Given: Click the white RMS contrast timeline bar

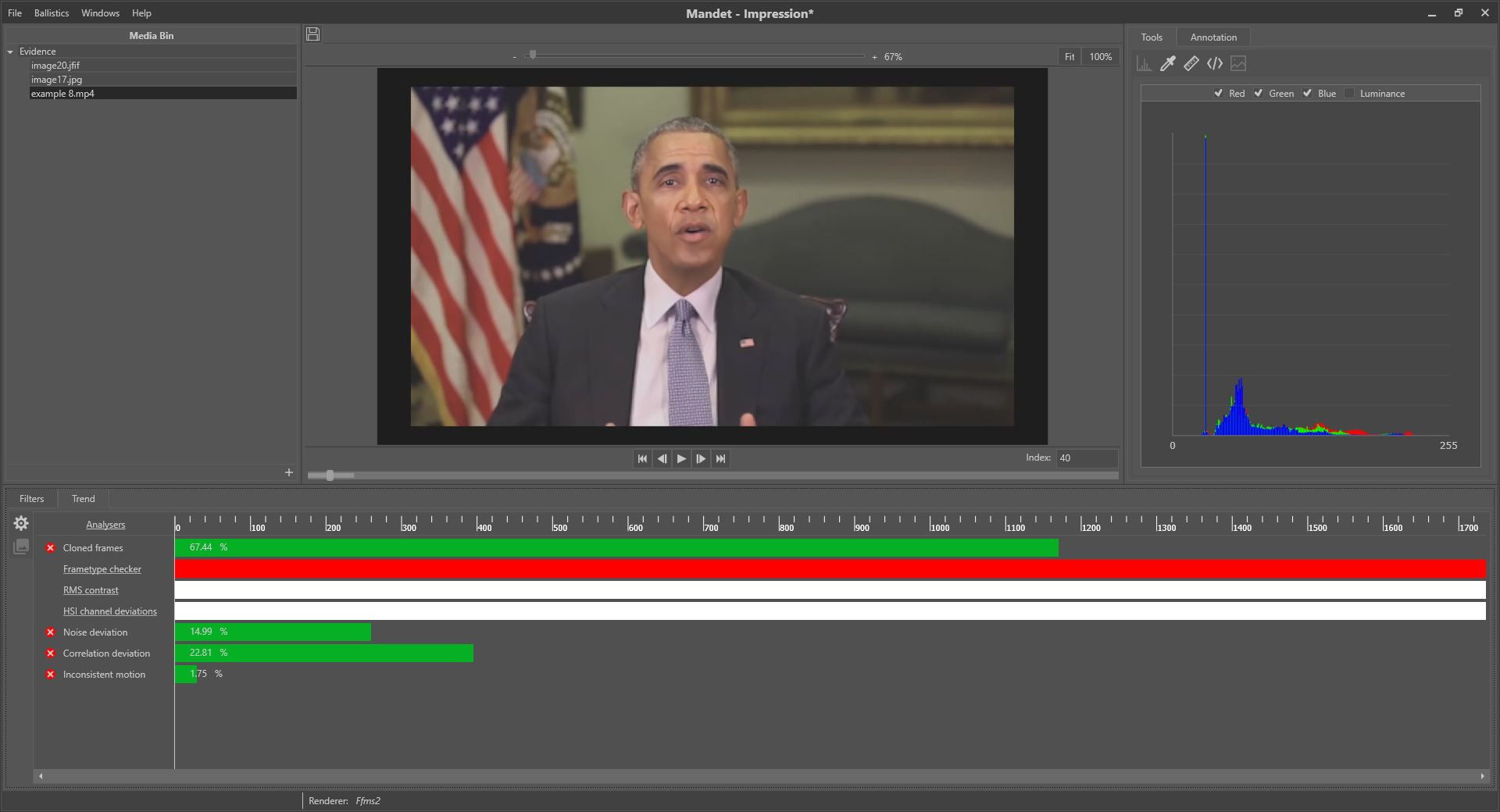Looking at the screenshot, I should [x=830, y=590].
